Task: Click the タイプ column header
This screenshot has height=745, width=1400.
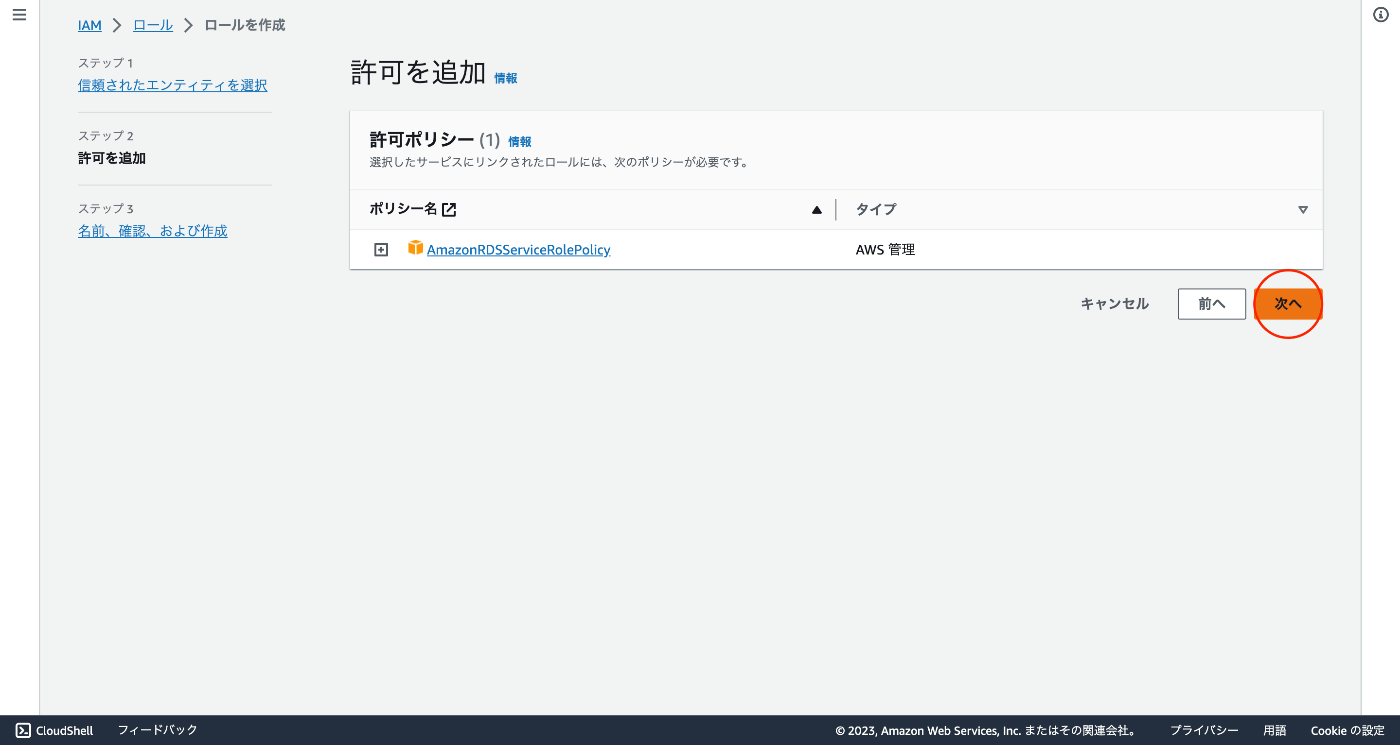Action: [x=876, y=210]
